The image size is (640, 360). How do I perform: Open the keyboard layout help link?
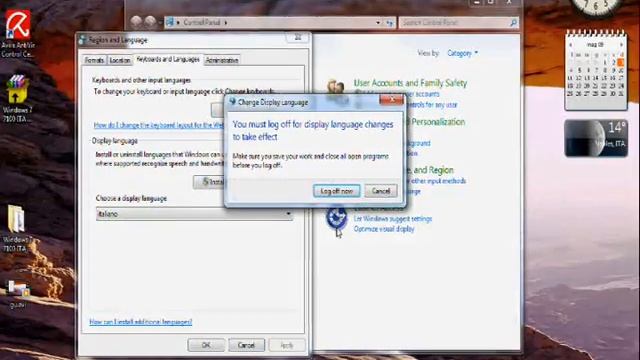(x=159, y=125)
